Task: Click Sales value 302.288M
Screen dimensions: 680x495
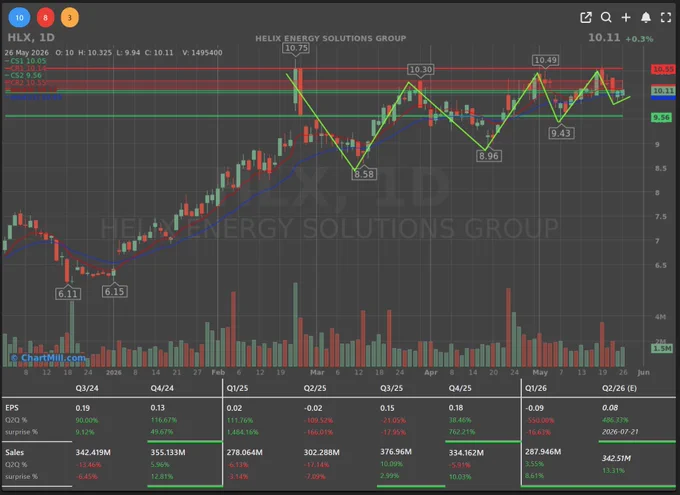Action: 321,452
